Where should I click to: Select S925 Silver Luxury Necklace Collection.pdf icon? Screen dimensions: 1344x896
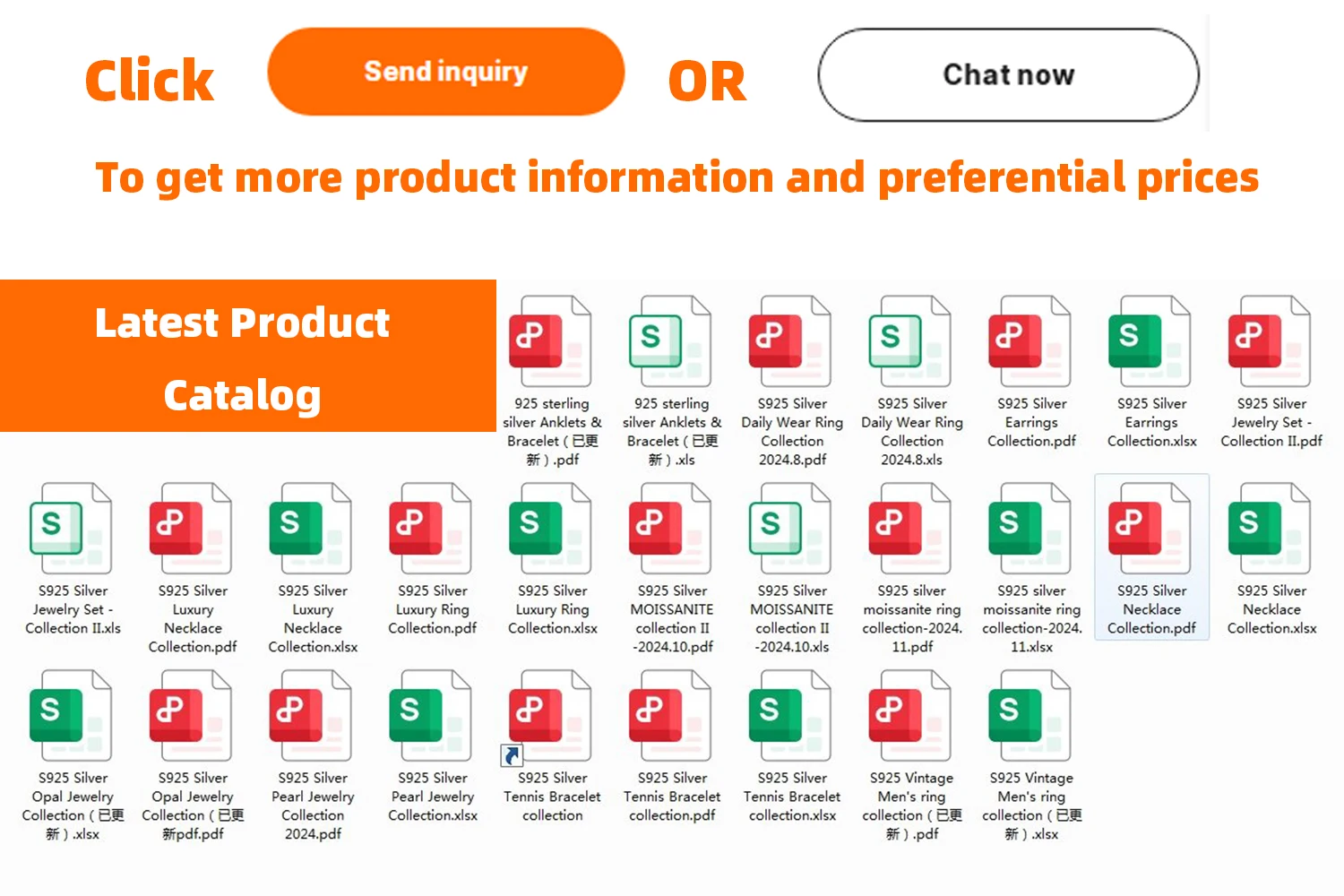[191, 530]
